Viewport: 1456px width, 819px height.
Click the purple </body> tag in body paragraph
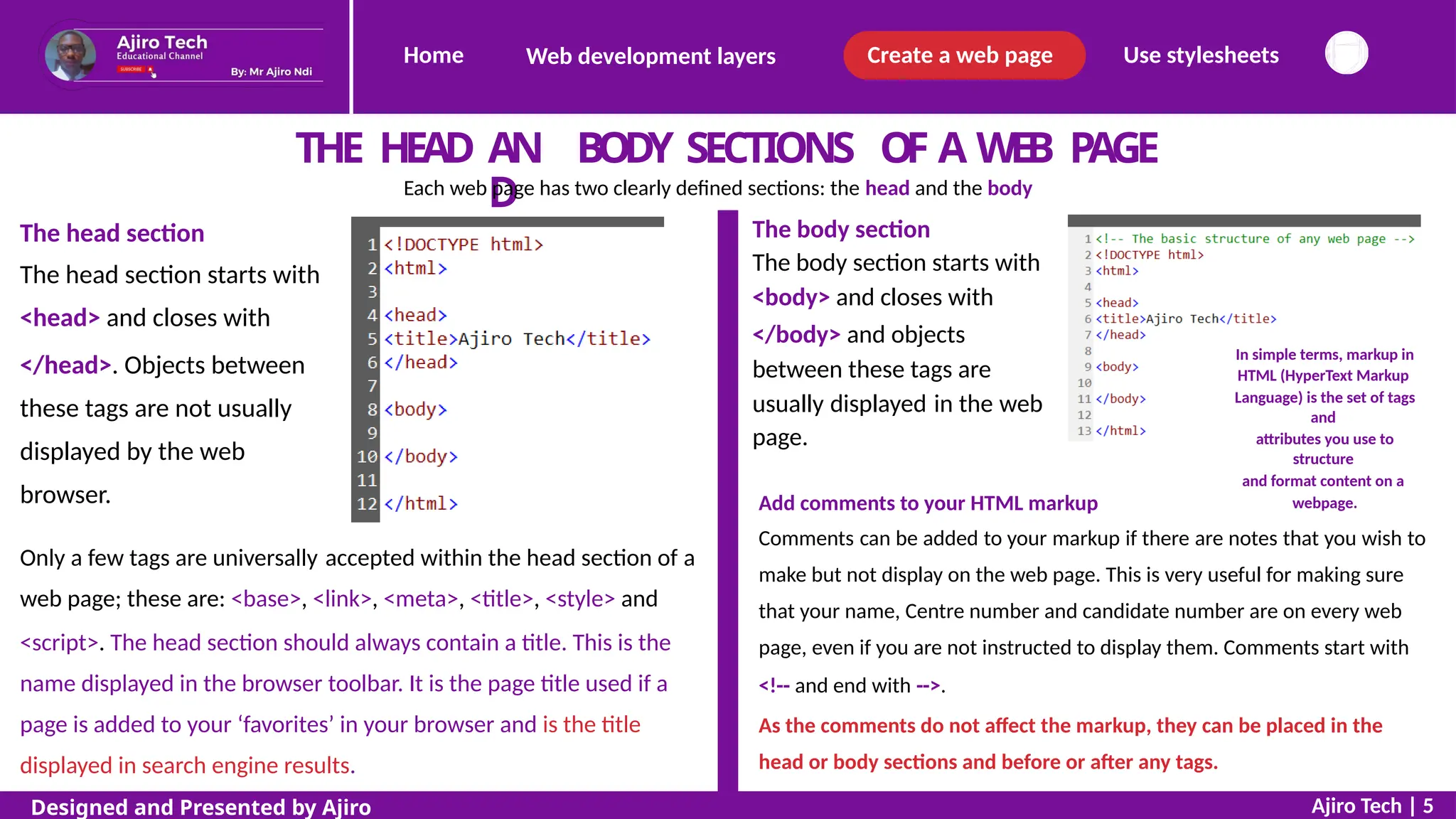pos(796,334)
